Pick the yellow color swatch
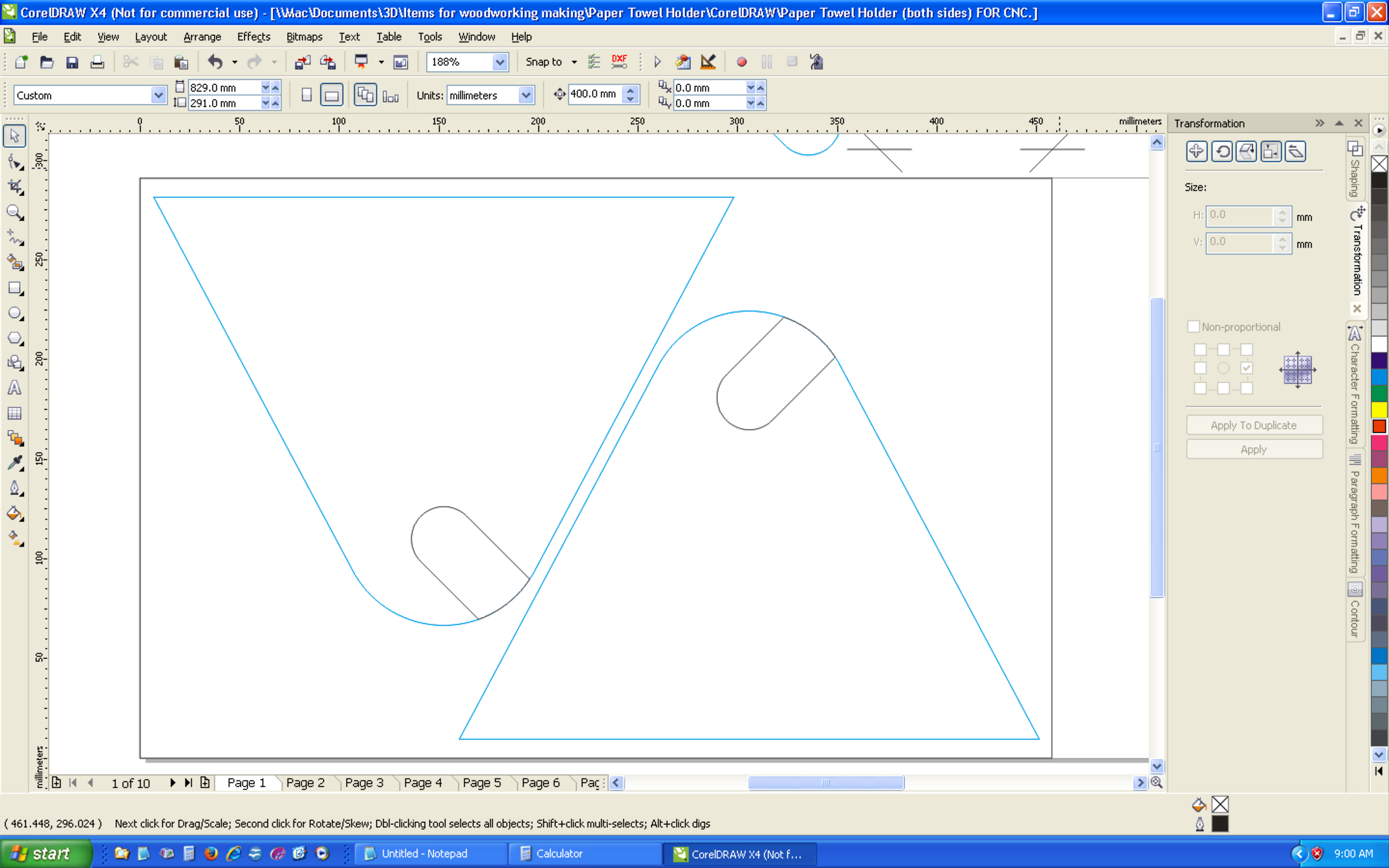The height and width of the screenshot is (868, 1389). click(x=1379, y=409)
